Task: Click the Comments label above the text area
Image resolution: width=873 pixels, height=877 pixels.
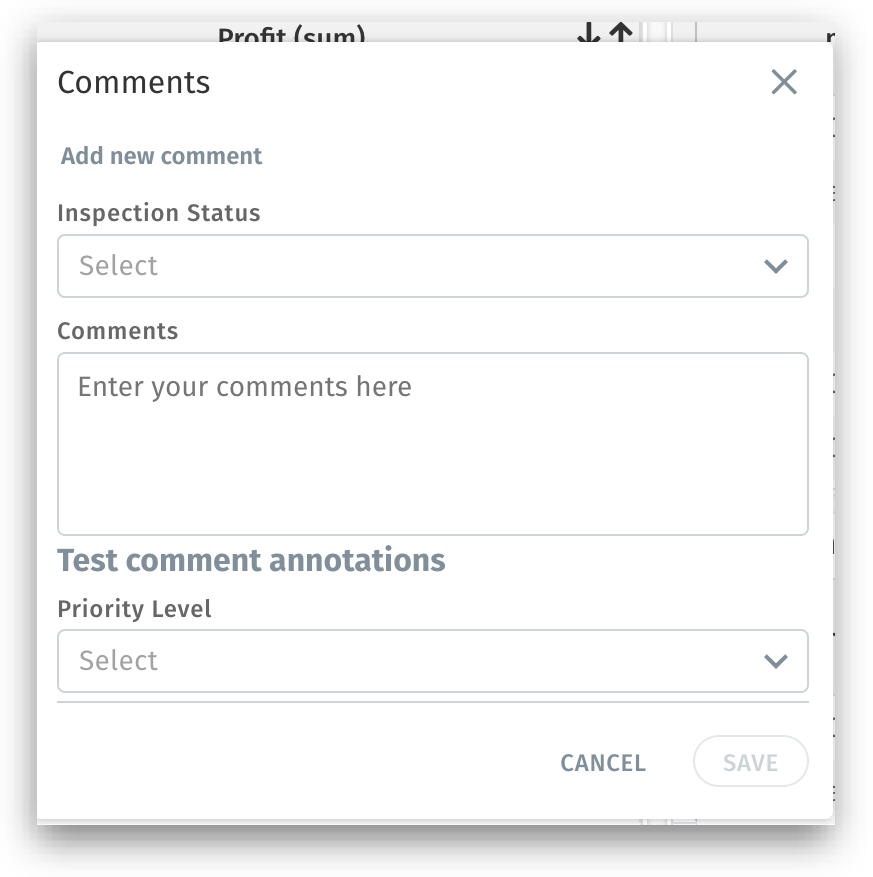Action: click(x=117, y=331)
